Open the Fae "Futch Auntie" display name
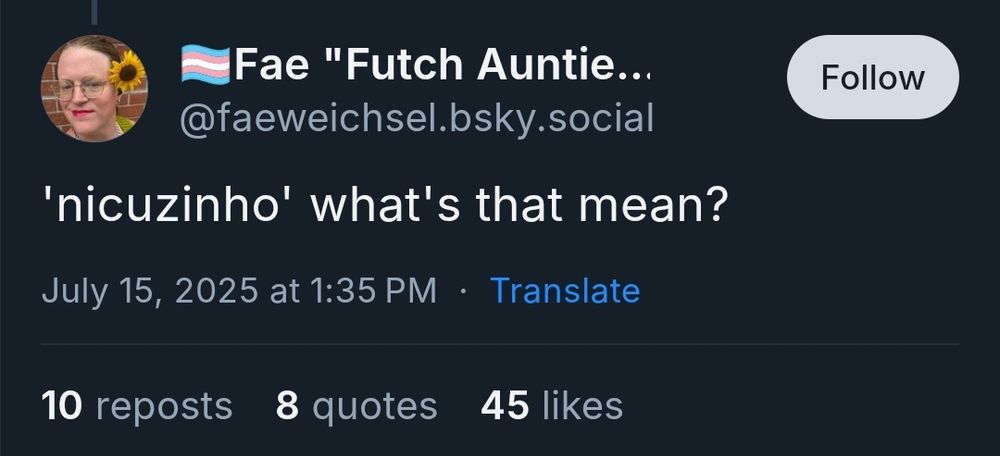 pyautogui.click(x=440, y=66)
